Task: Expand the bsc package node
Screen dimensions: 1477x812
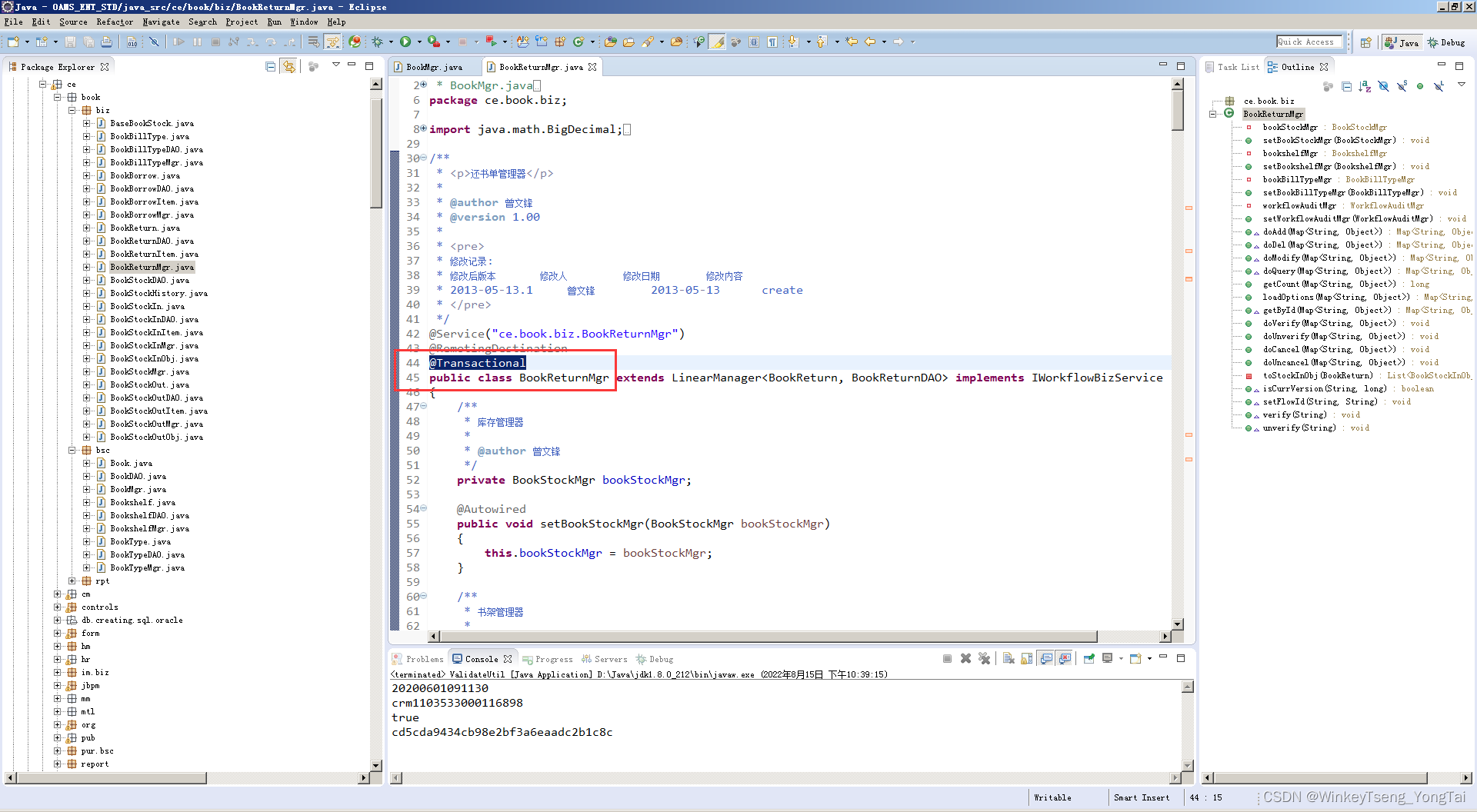Action: click(72, 450)
